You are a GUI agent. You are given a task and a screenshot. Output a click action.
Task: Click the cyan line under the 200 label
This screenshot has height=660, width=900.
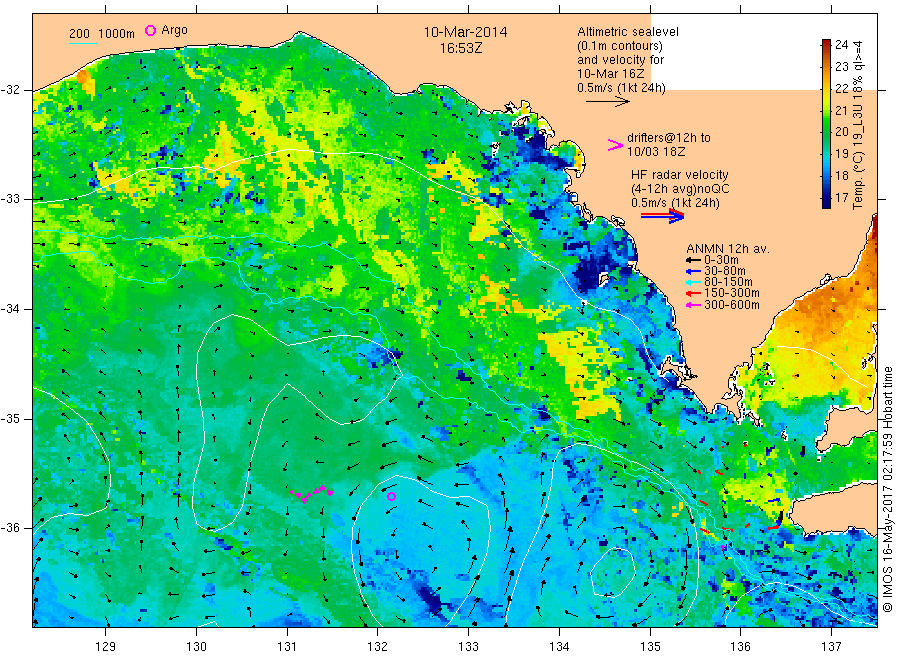coord(84,43)
